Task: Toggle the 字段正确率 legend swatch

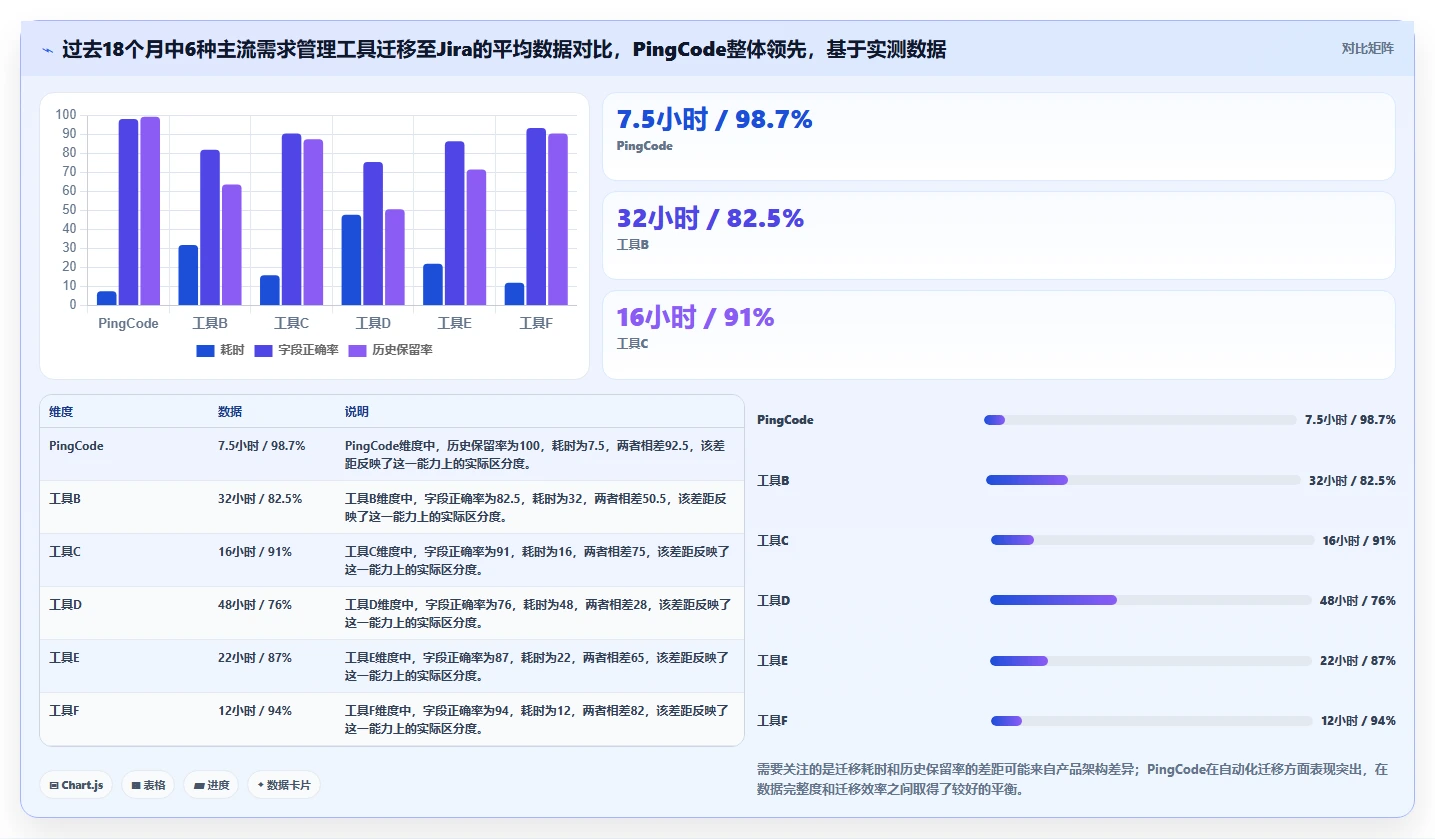Action: pyautogui.click(x=264, y=350)
